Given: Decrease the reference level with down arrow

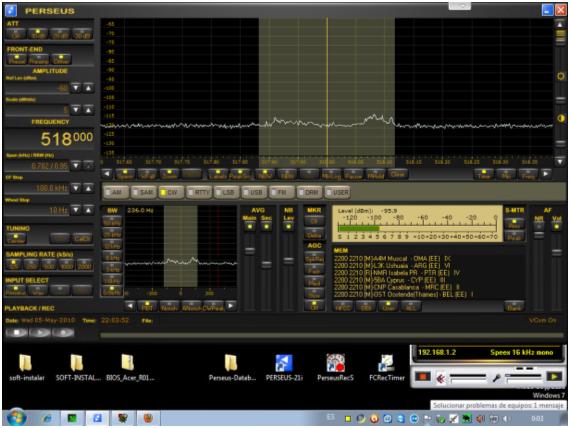Looking at the screenshot, I should tap(76, 88).
